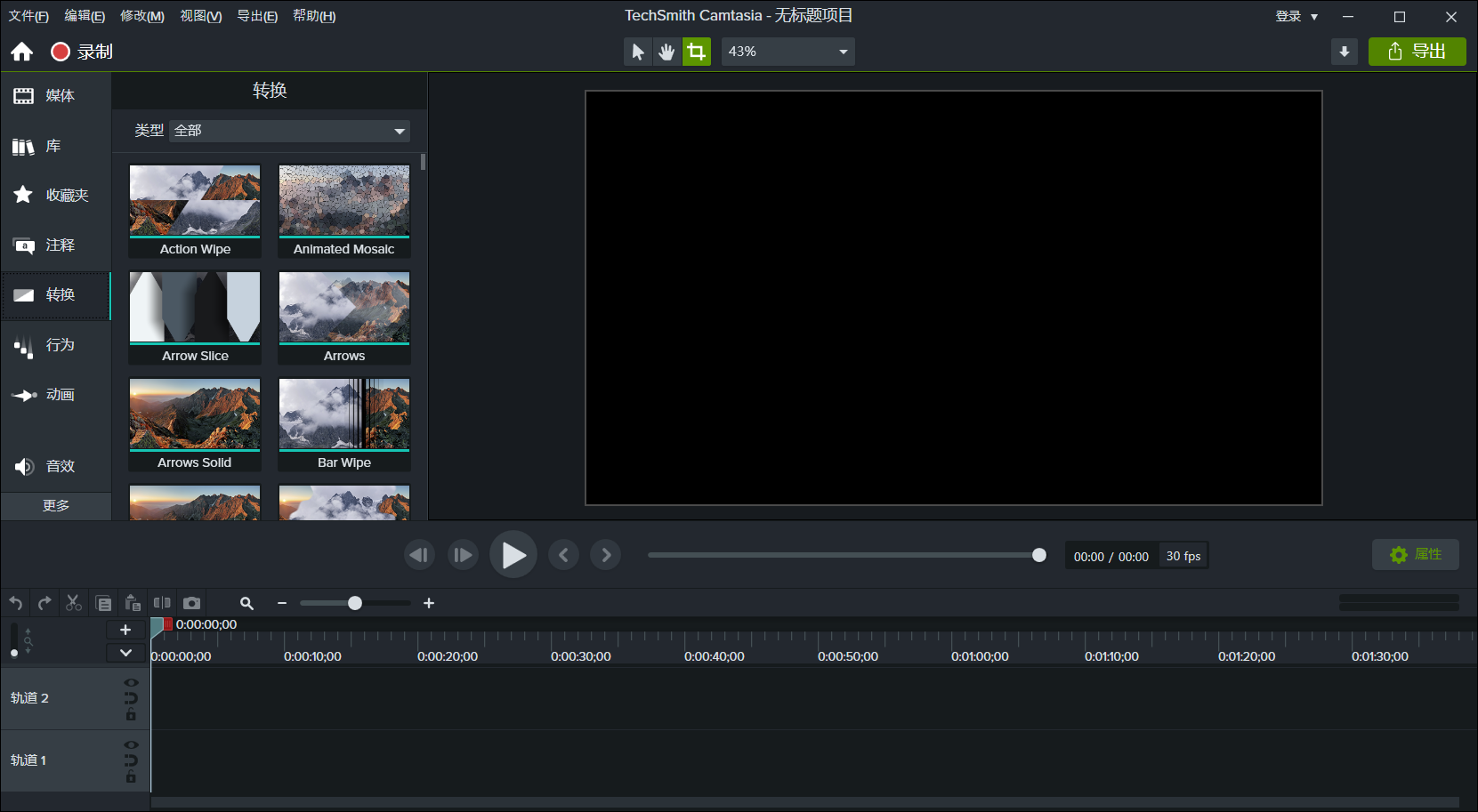The height and width of the screenshot is (812, 1478).
Task: Select the Crop tool in the canvas toolbar
Action: click(x=697, y=51)
